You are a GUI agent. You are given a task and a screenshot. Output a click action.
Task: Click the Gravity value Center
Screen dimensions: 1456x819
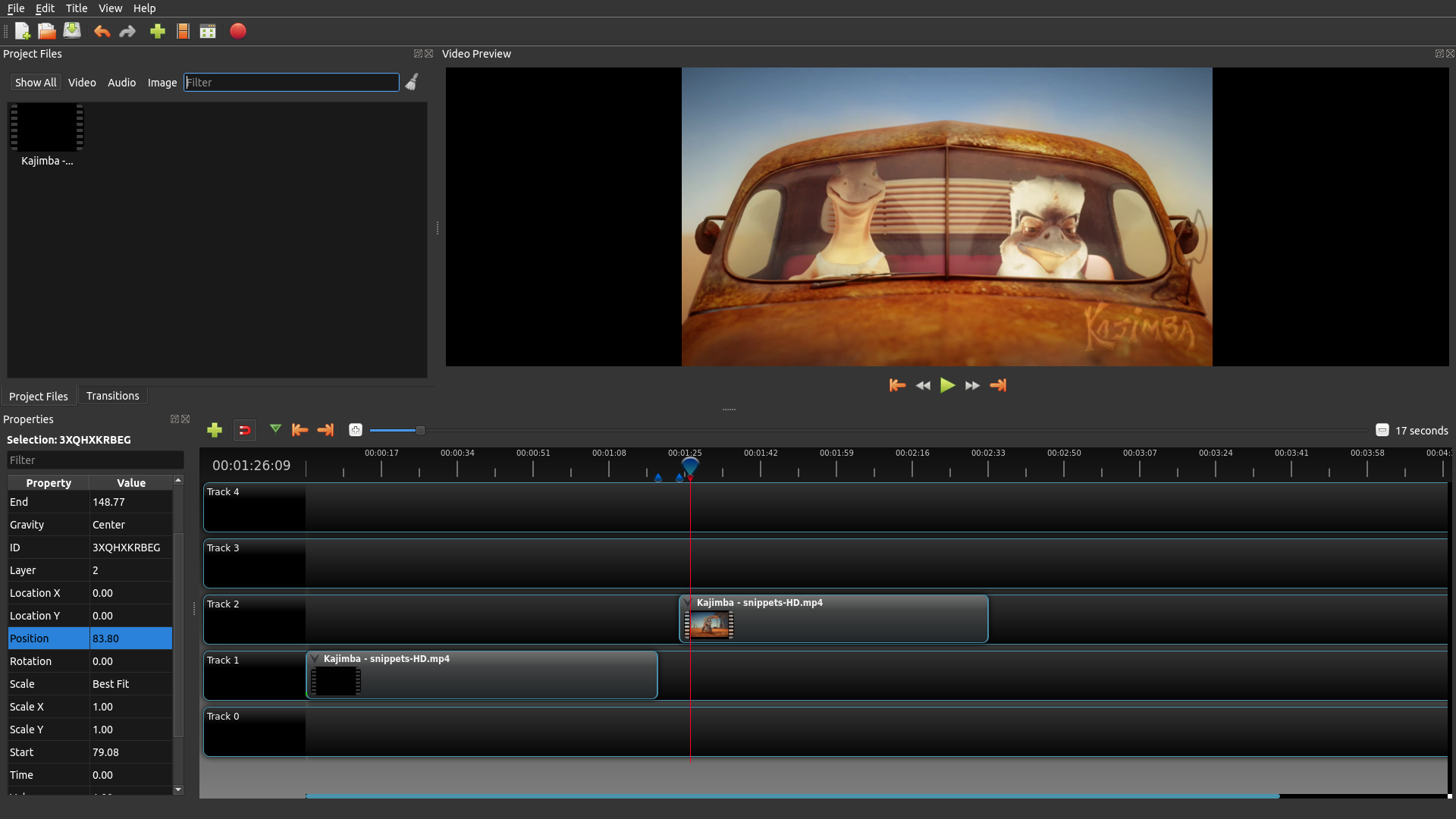[x=130, y=525]
